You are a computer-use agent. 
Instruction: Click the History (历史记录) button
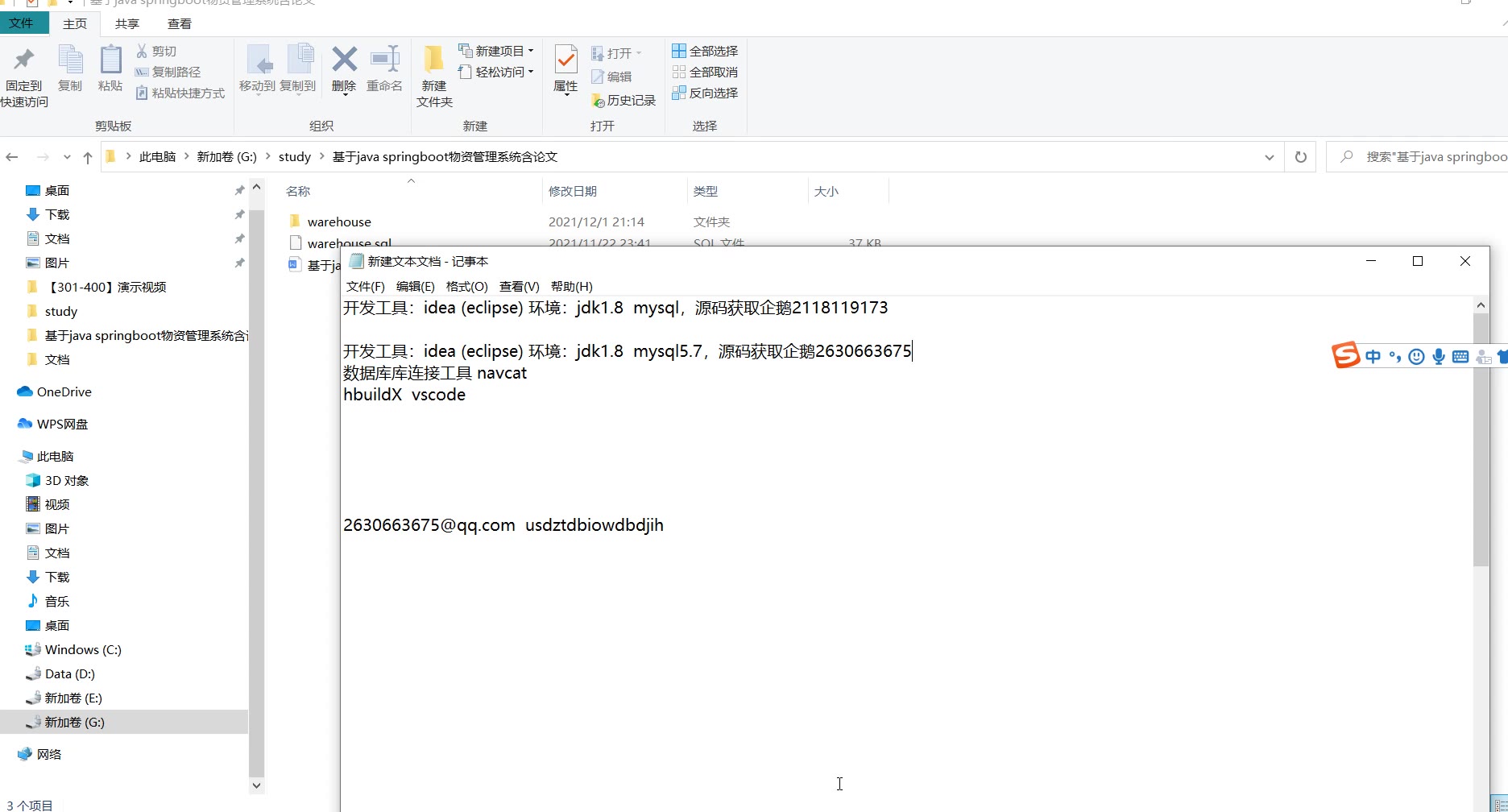[x=623, y=100]
